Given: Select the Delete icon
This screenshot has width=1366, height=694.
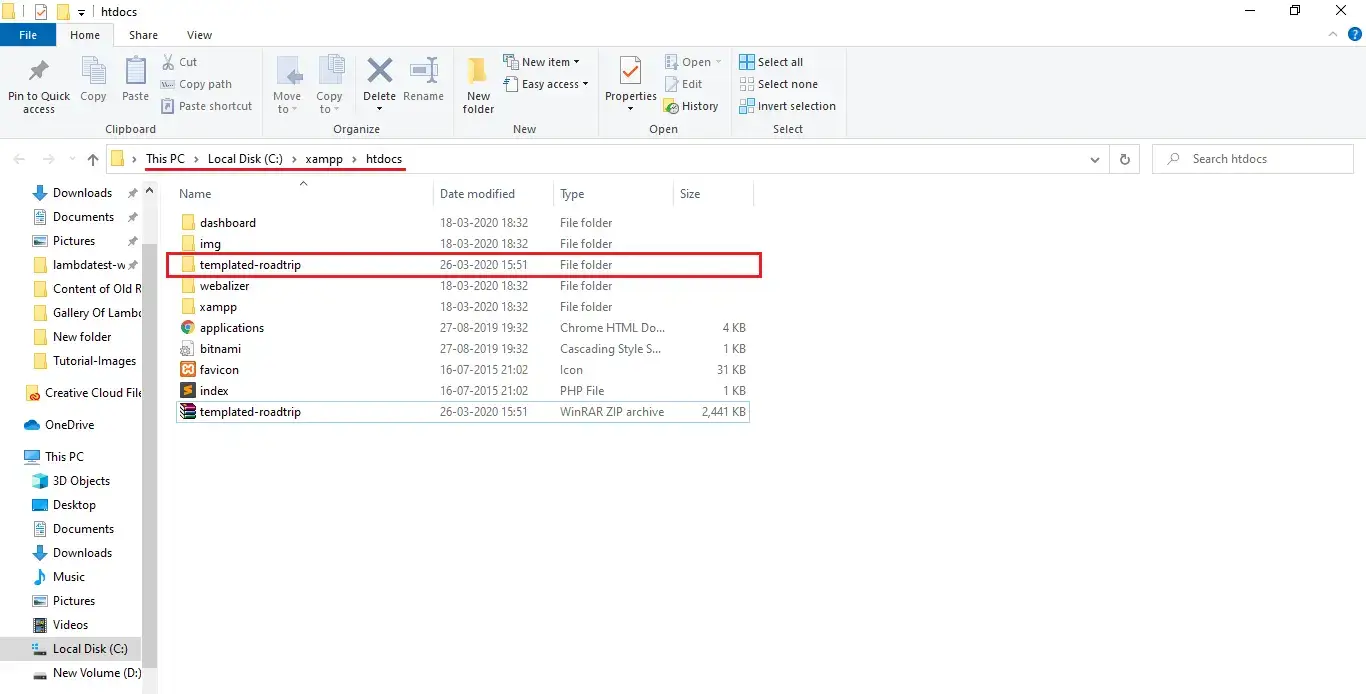Looking at the screenshot, I should coord(379,80).
